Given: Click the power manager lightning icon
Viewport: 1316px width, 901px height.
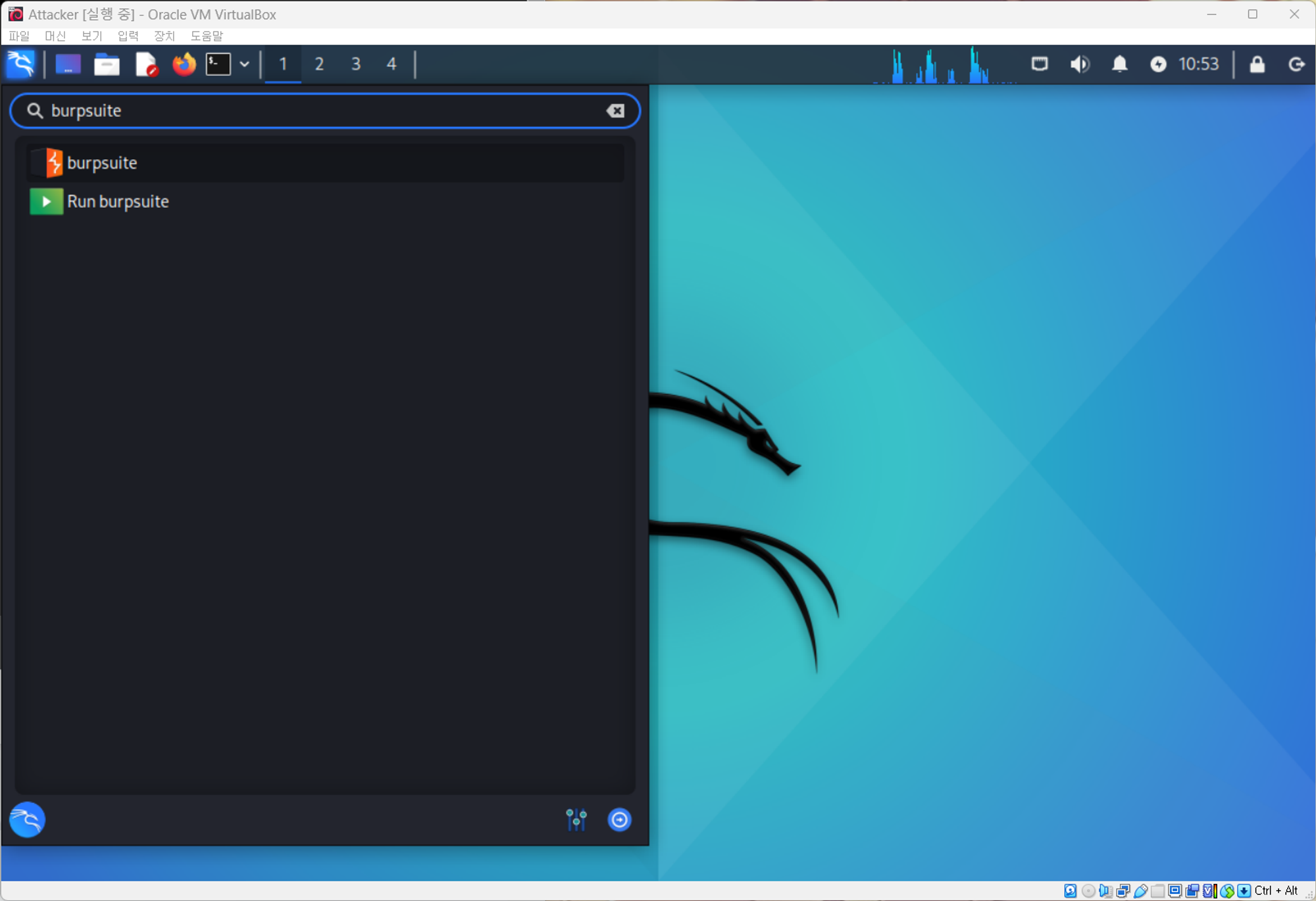Looking at the screenshot, I should tap(1158, 64).
